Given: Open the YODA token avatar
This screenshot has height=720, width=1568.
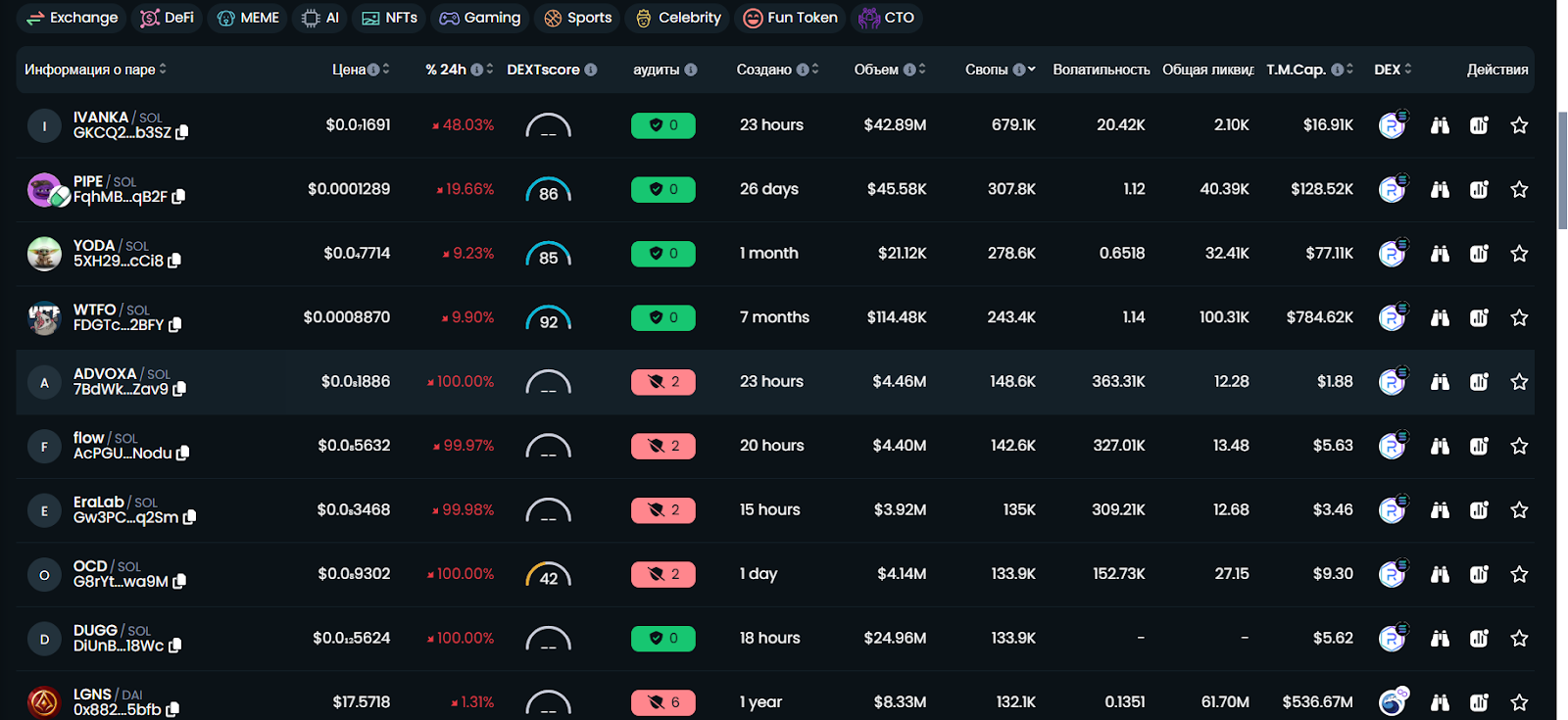Looking at the screenshot, I should (44, 254).
